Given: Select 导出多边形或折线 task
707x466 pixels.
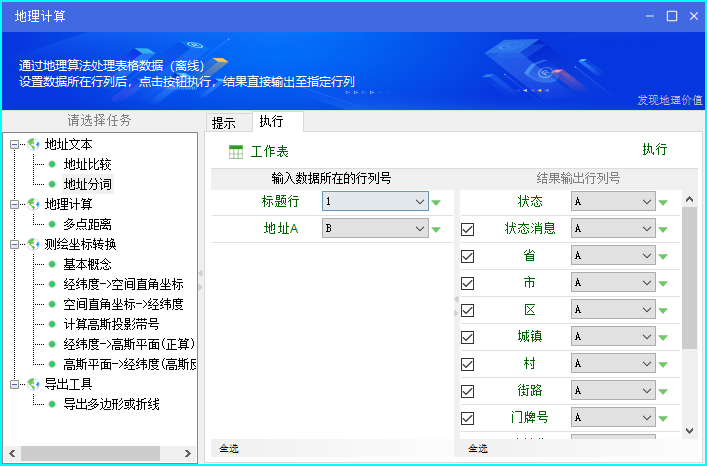Looking at the screenshot, I should [111, 404].
